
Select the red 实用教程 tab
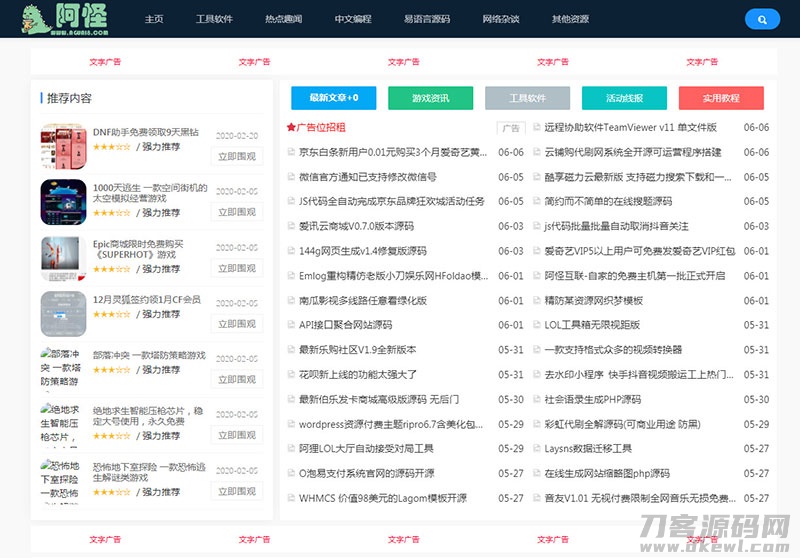point(721,98)
